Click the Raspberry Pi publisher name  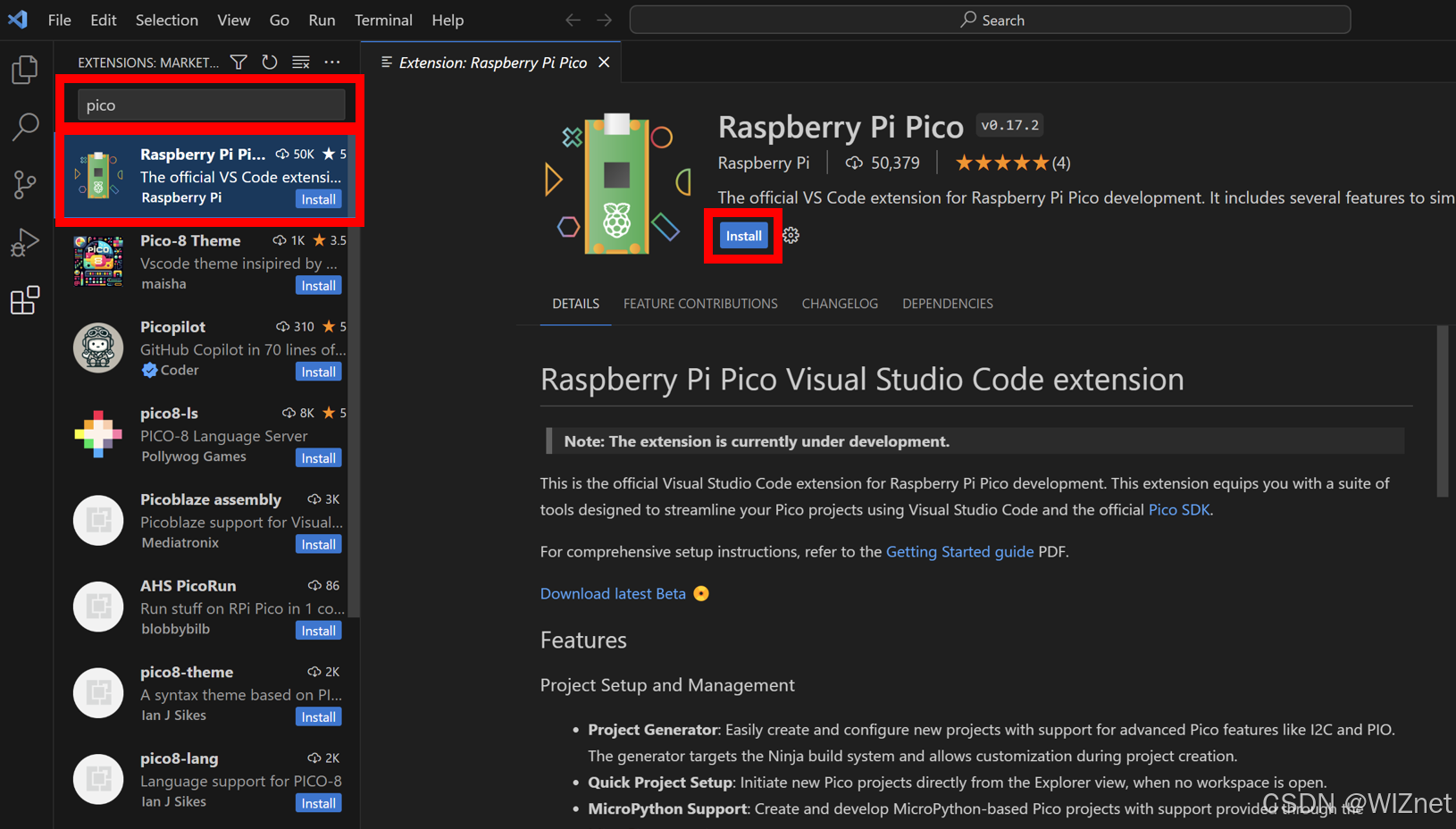(x=764, y=163)
